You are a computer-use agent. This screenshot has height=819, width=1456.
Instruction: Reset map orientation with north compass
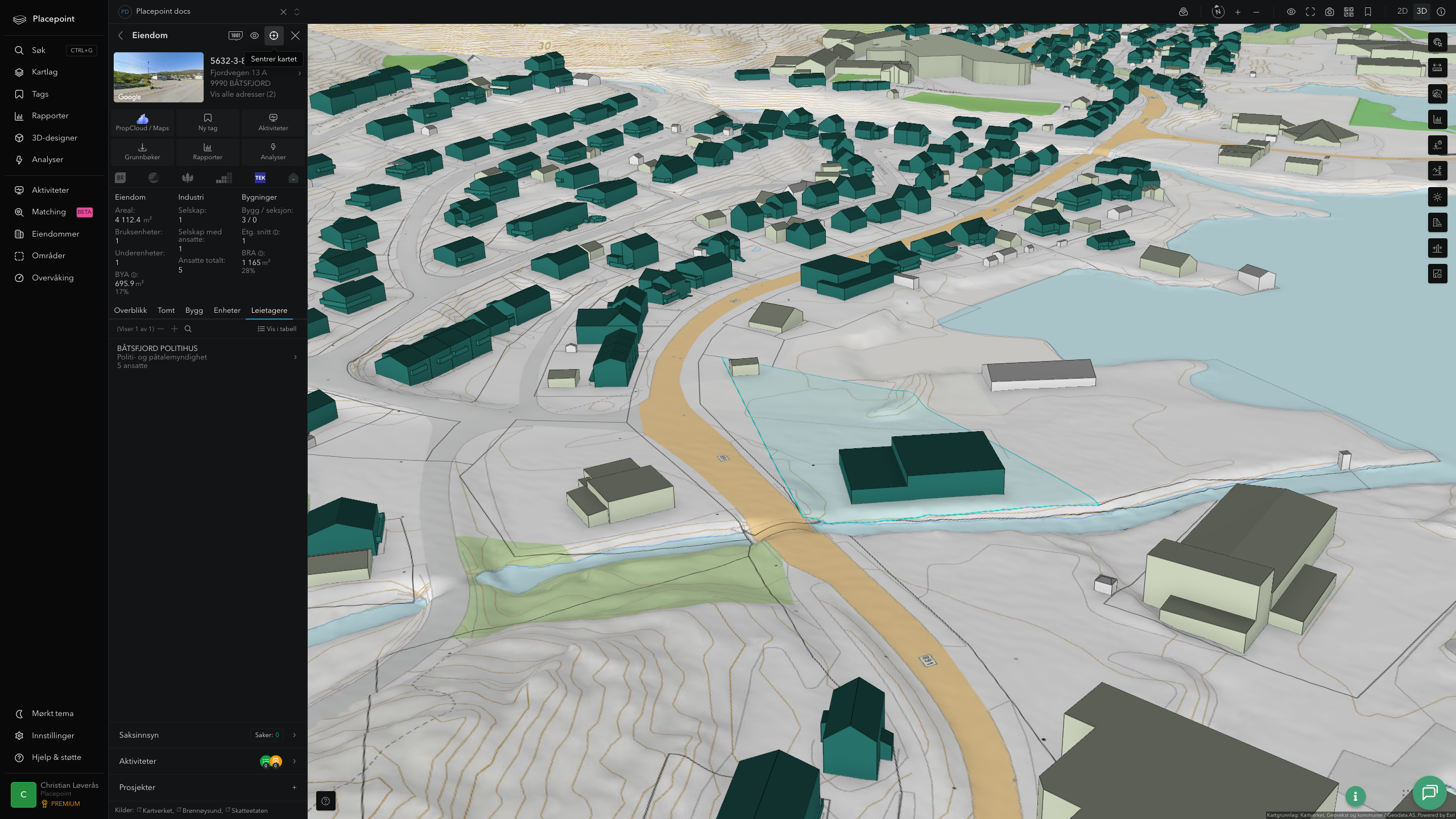tap(1218, 11)
